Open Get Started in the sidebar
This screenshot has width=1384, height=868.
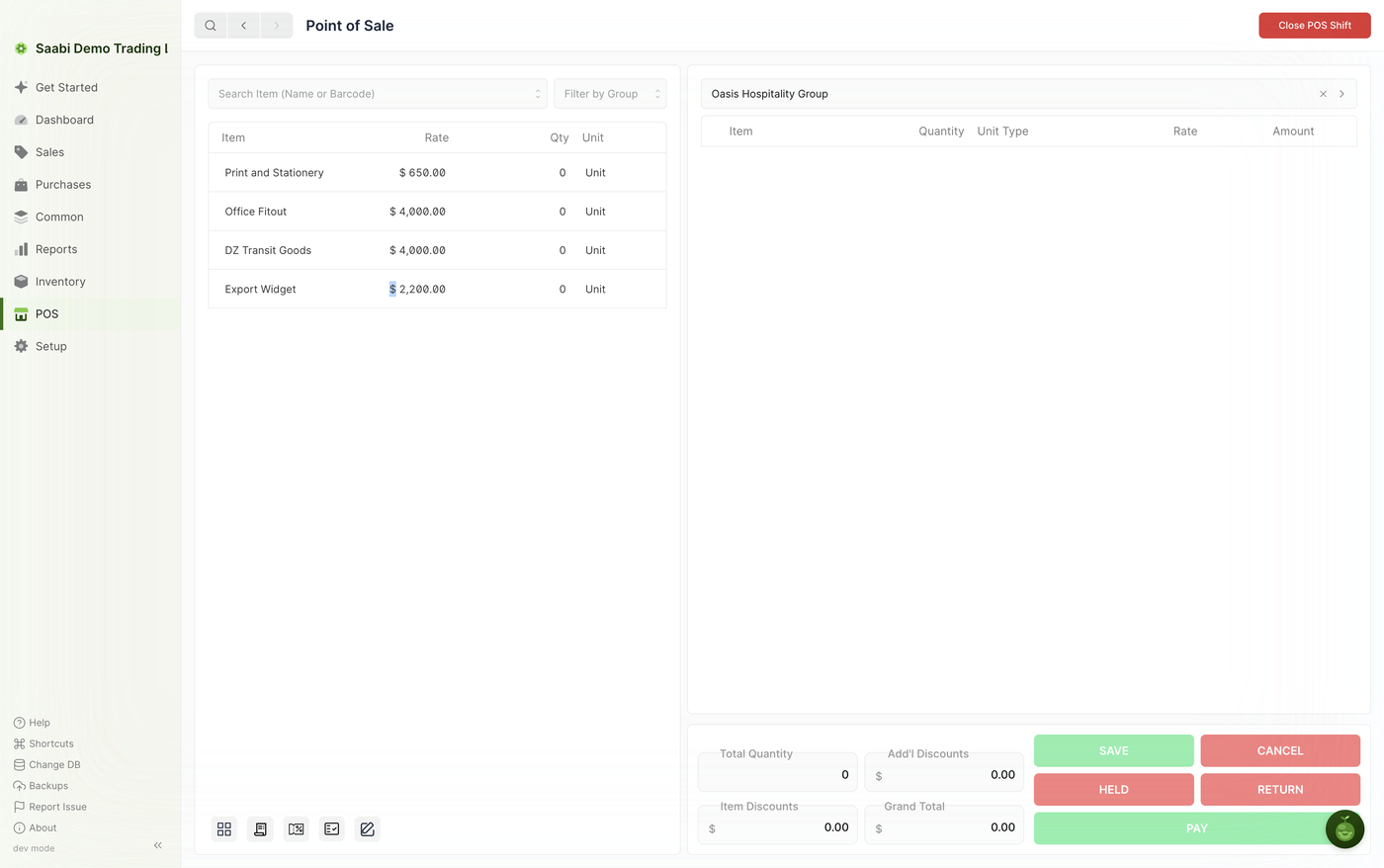pyautogui.click(x=91, y=87)
